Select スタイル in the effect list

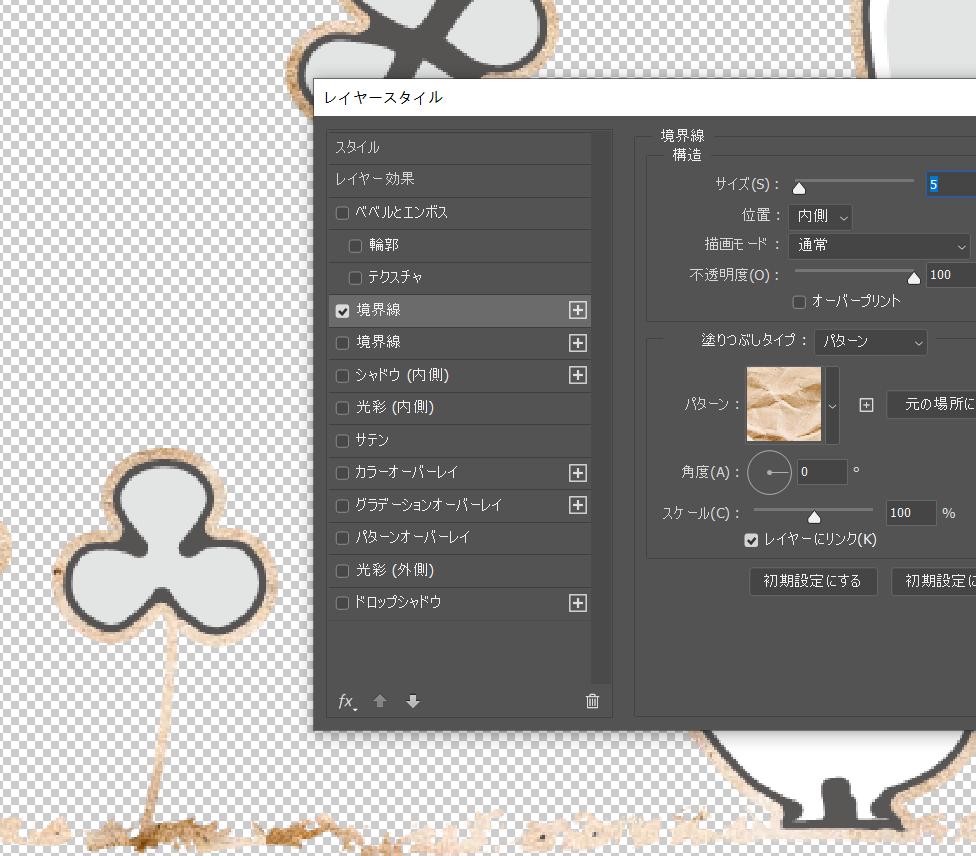pos(359,148)
